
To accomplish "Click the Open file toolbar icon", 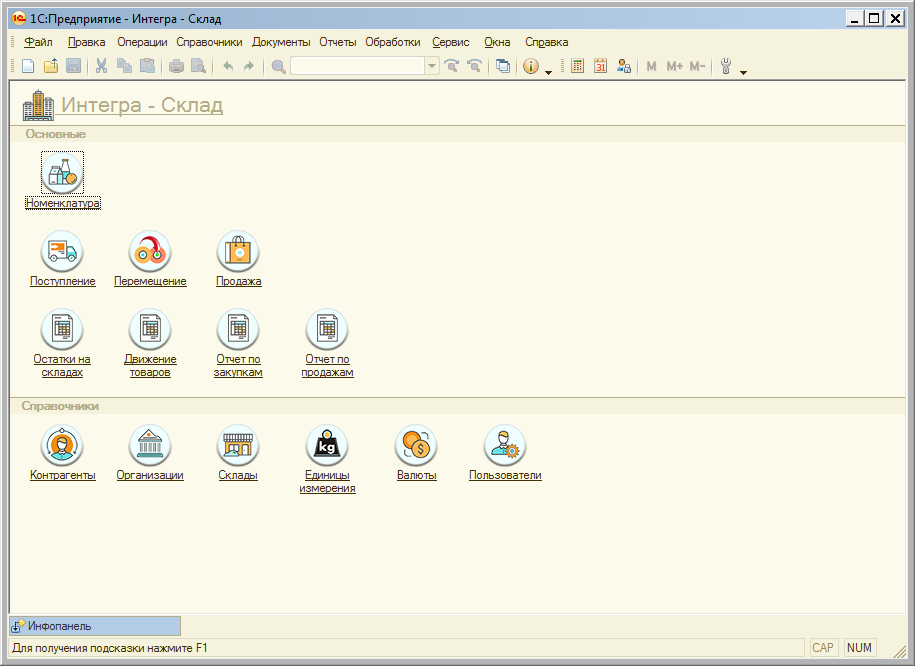I will point(51,66).
